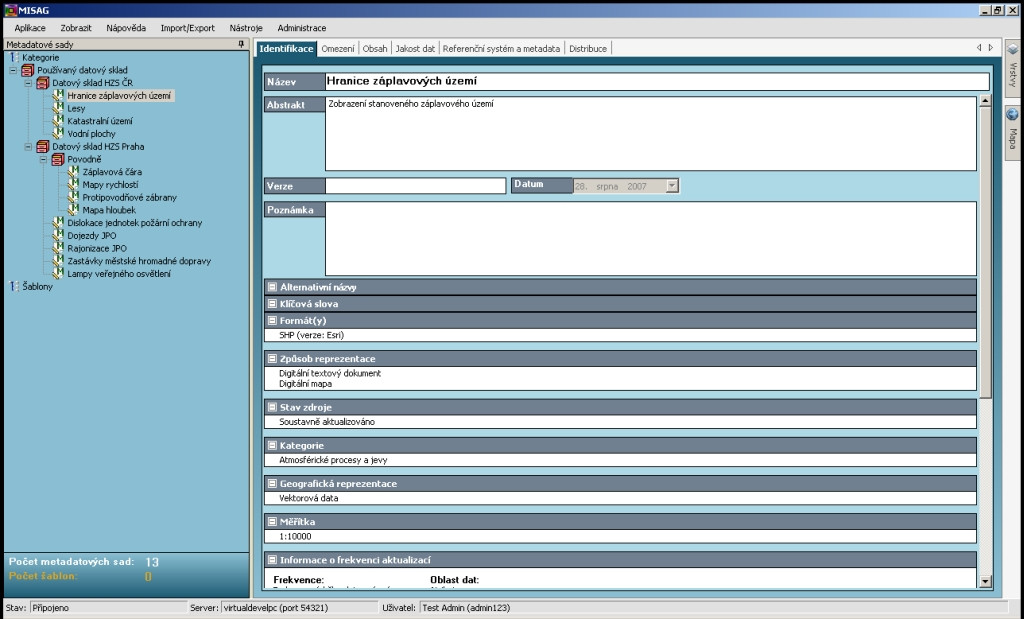Collapse the Klíčová slova section
This screenshot has height=619, width=1024.
pos(272,304)
